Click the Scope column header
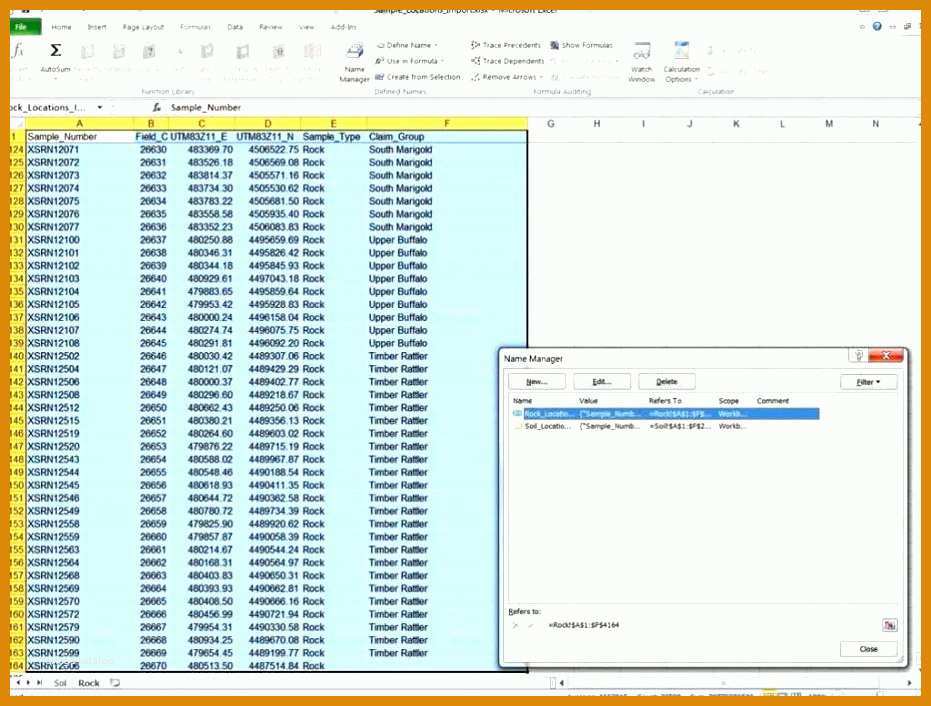This screenshot has height=706, width=931. tap(729, 401)
